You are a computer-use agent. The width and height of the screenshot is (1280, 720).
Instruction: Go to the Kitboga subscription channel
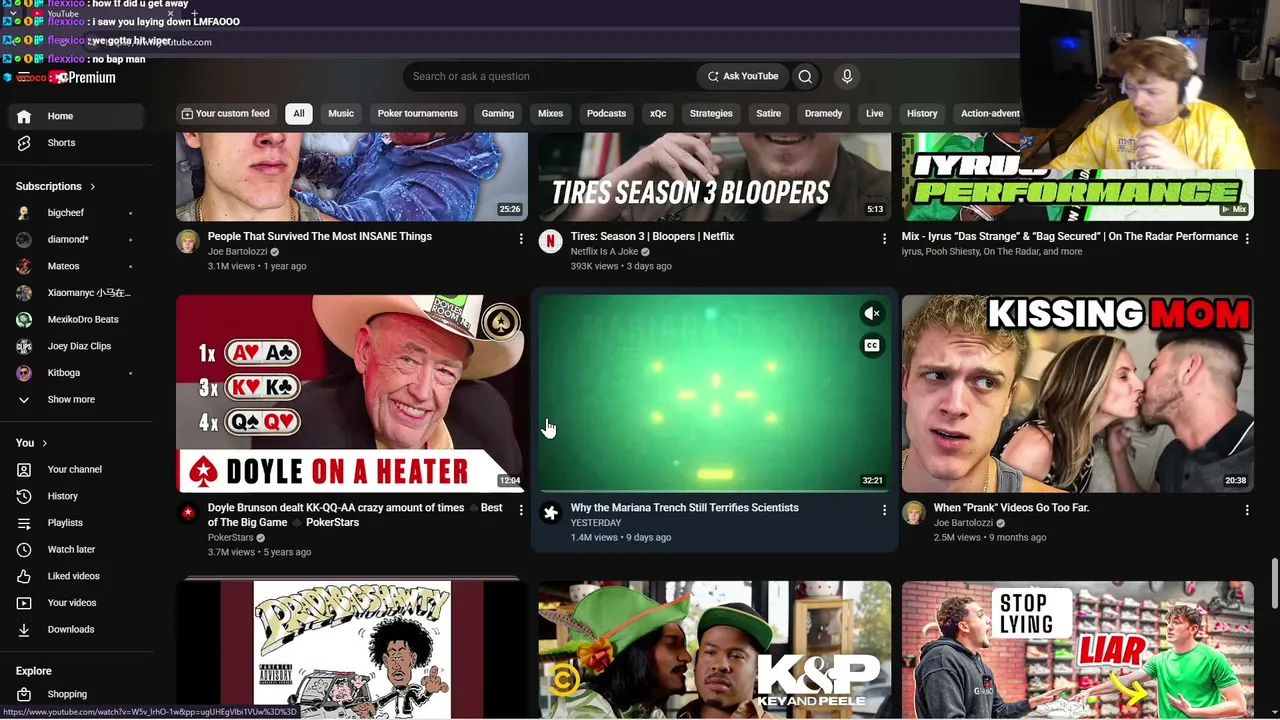pos(77,373)
